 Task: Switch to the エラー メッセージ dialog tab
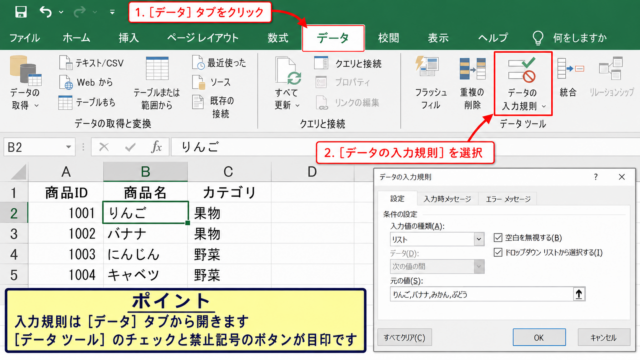[x=508, y=199]
